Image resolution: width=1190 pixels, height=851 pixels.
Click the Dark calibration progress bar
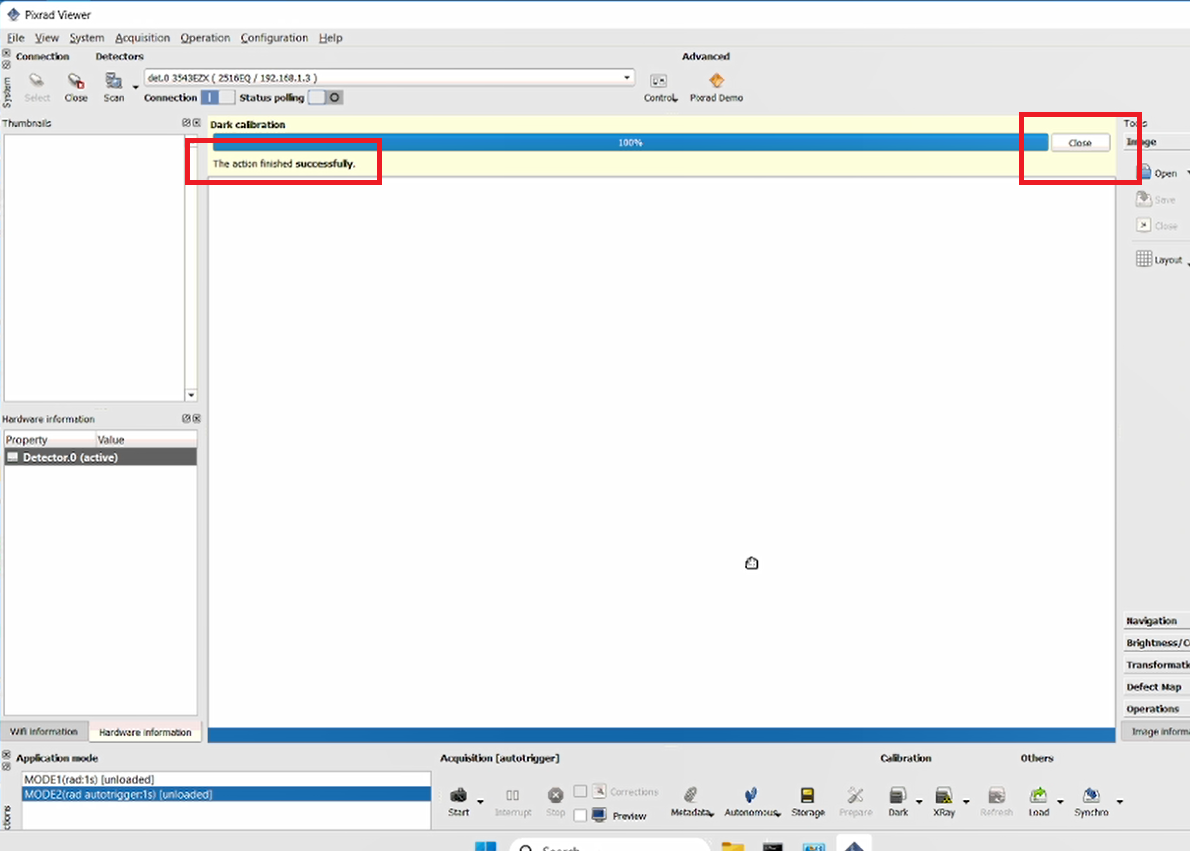click(x=630, y=142)
